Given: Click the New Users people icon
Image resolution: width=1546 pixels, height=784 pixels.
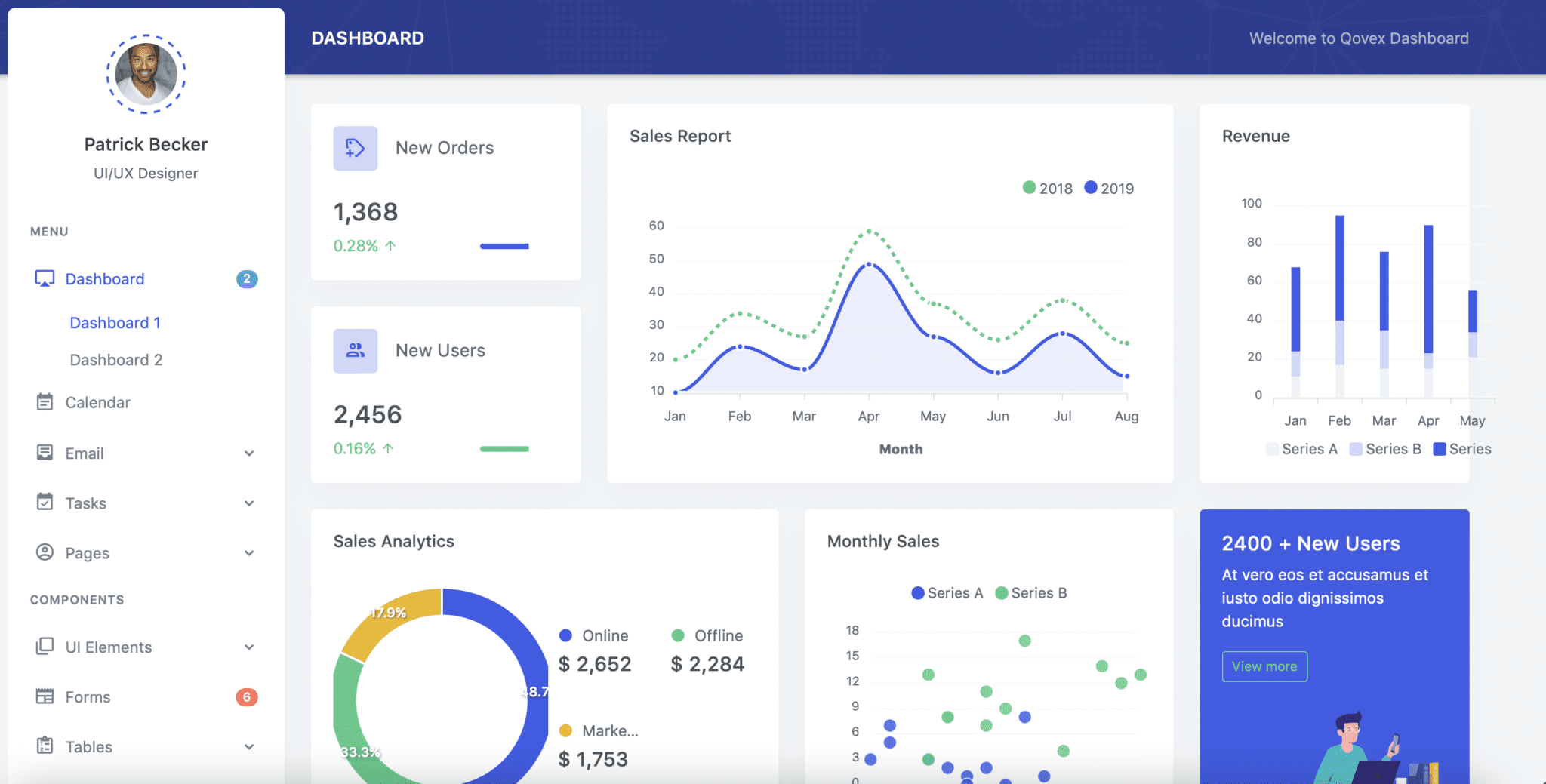Looking at the screenshot, I should click(x=356, y=351).
